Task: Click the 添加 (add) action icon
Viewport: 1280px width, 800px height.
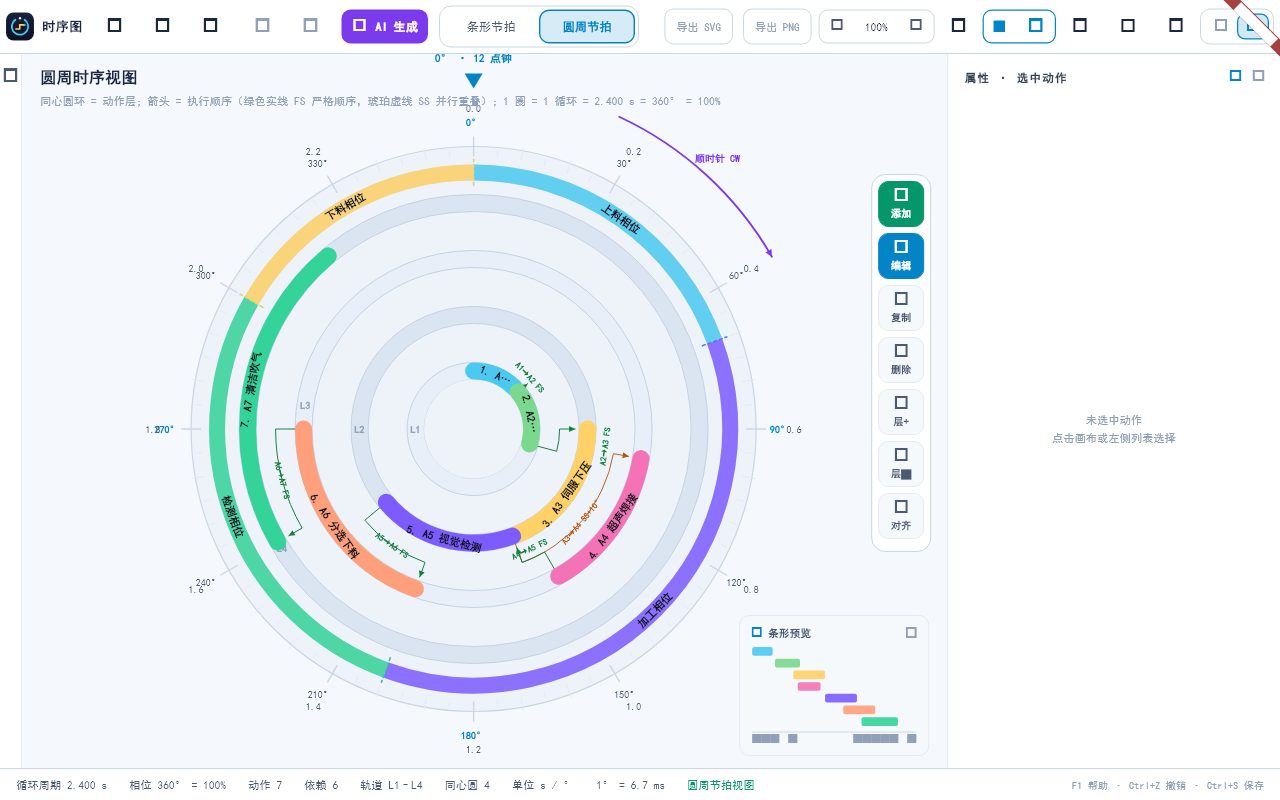Action: pos(901,204)
